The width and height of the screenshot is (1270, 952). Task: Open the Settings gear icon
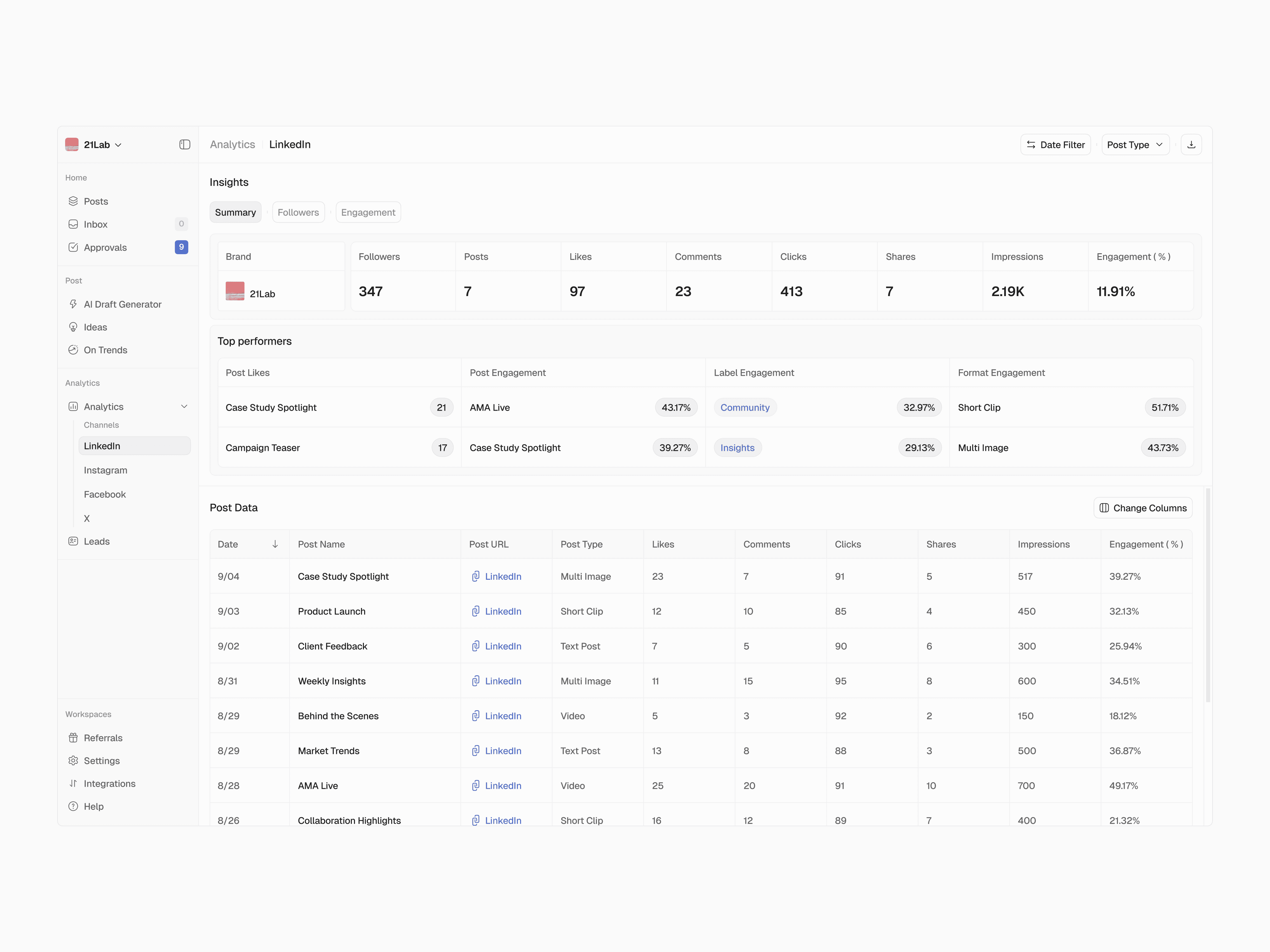(73, 760)
